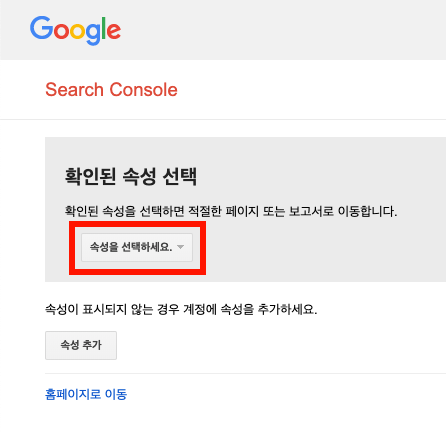Image resolution: width=446 pixels, height=436 pixels.
Task: Click the Google logo
Action: click(x=75, y=30)
